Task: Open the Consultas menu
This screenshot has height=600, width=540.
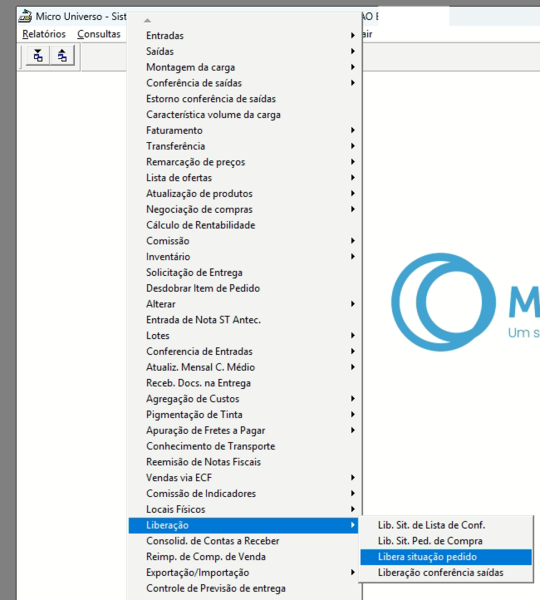Action: (99, 34)
